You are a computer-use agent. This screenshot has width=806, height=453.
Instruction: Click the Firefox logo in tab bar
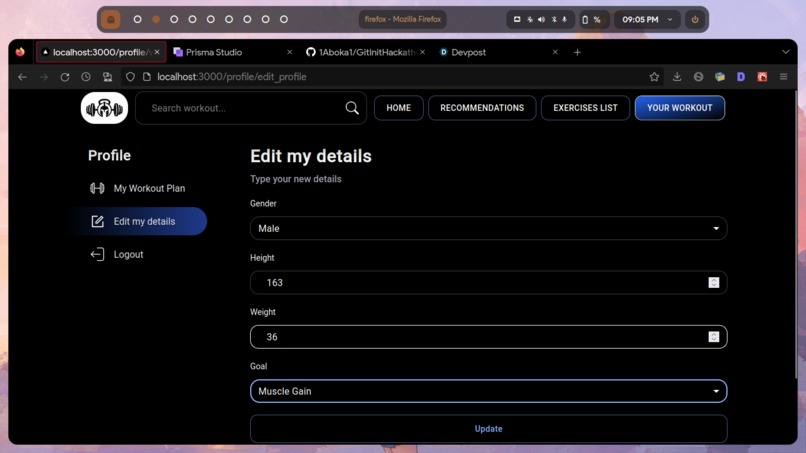pyautogui.click(x=20, y=52)
